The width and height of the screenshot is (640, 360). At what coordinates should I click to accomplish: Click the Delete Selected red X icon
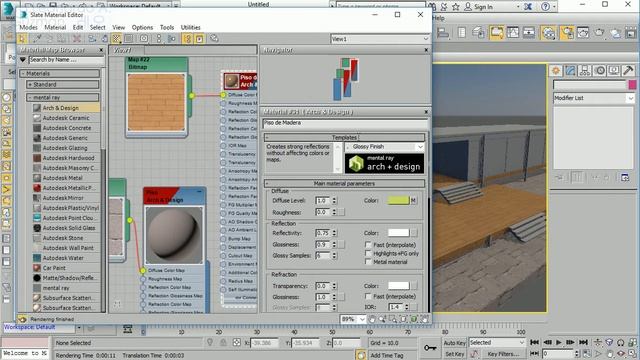(76, 38)
